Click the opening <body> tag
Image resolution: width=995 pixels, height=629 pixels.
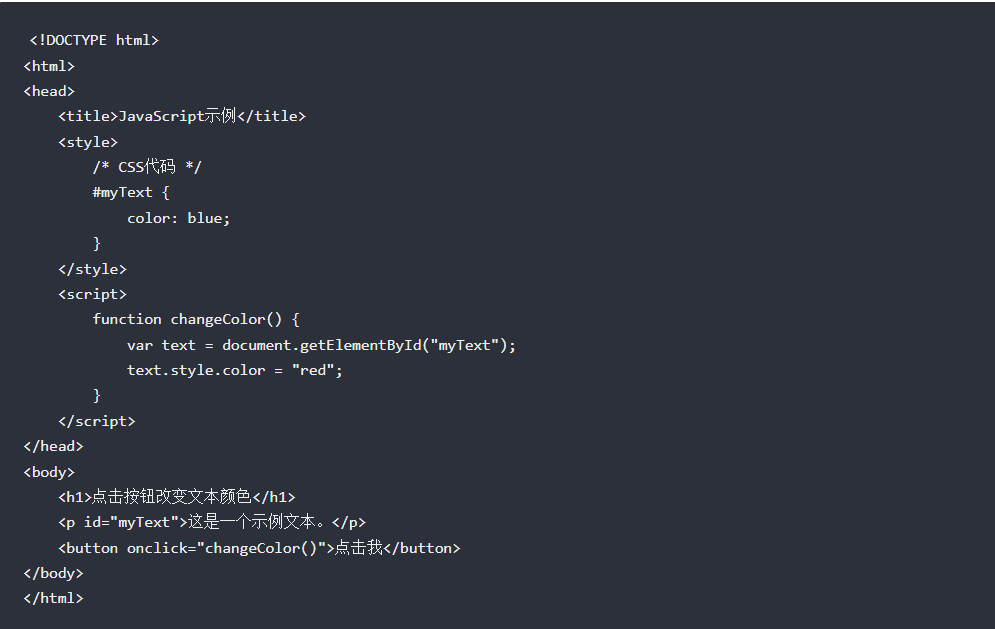(x=49, y=472)
